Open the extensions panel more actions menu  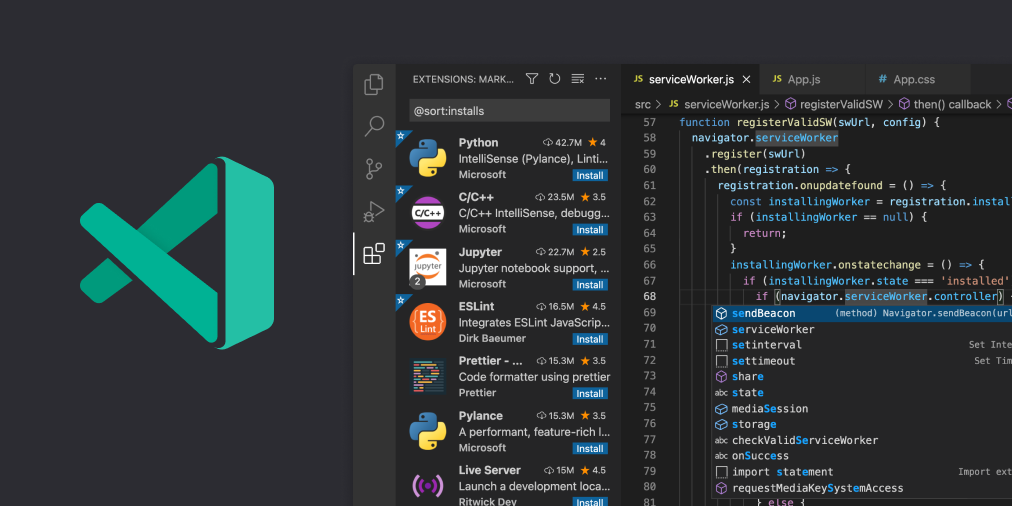(x=601, y=79)
